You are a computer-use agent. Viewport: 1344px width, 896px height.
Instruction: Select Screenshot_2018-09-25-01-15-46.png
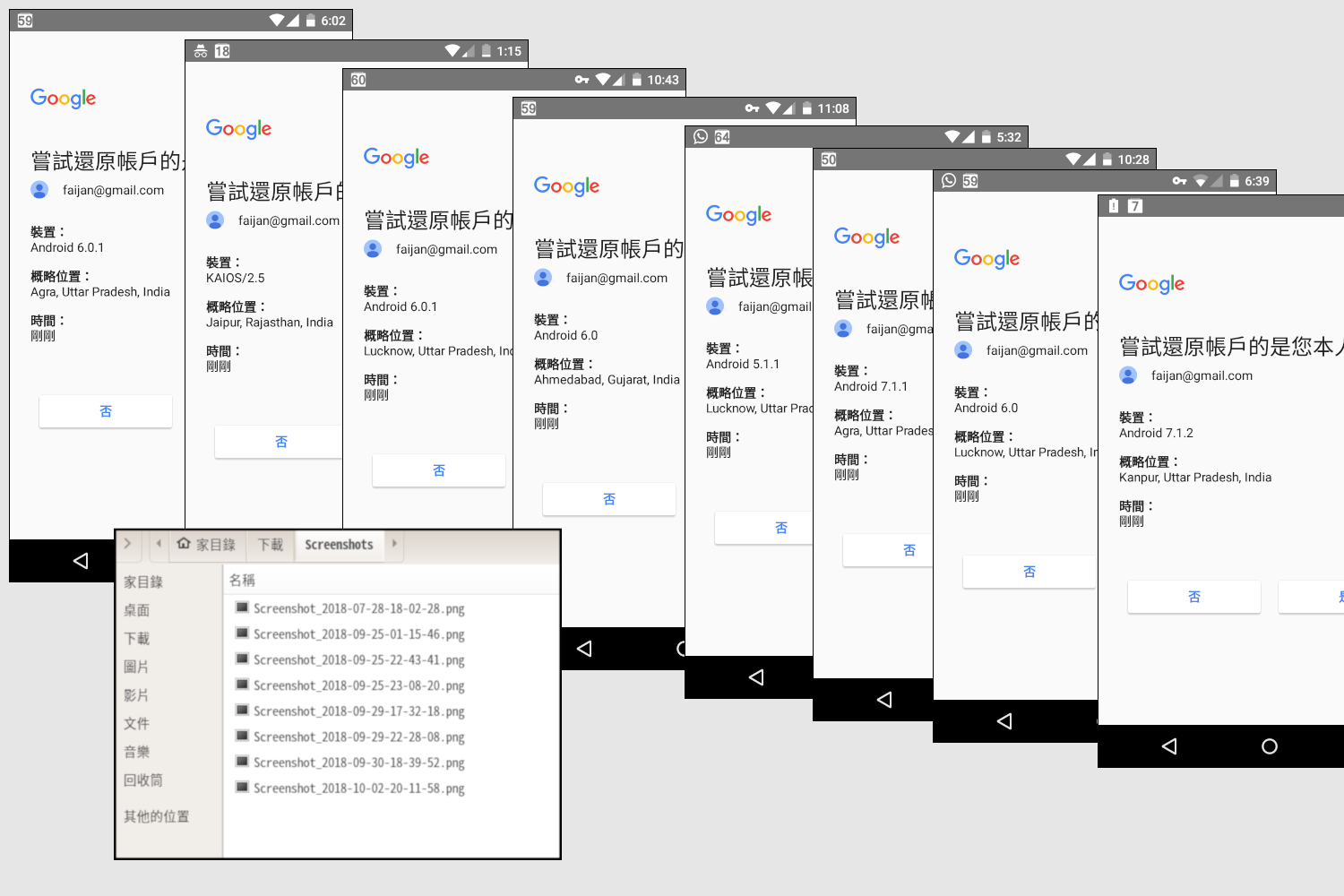[x=349, y=634]
